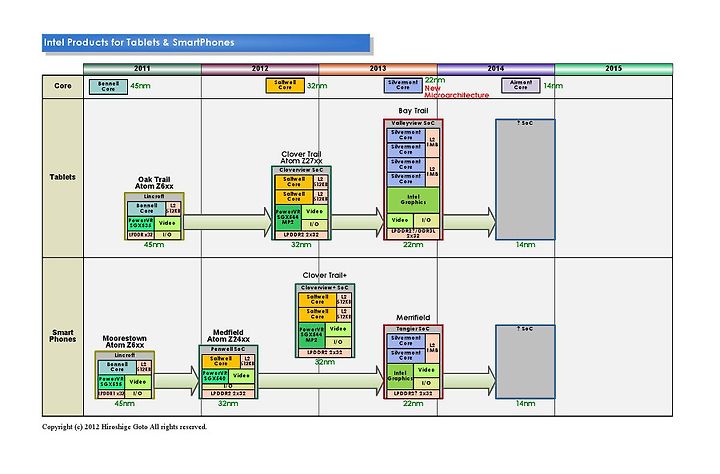Click the 'Oak Trail Atom Z6xx' label

(x=154, y=183)
